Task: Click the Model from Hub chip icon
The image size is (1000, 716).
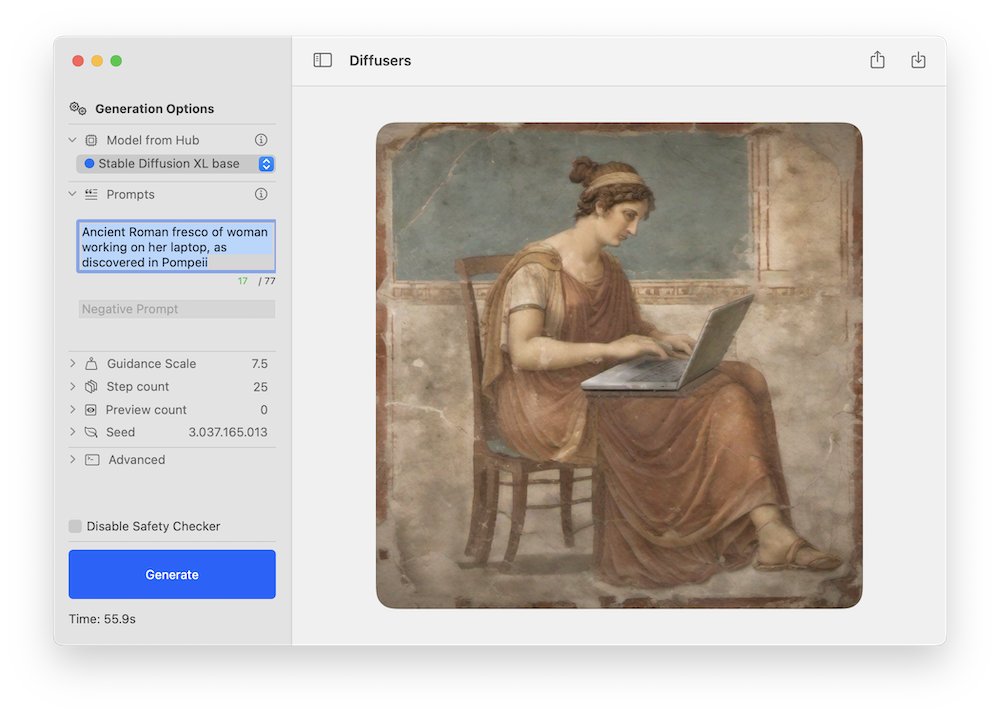Action: coord(91,140)
